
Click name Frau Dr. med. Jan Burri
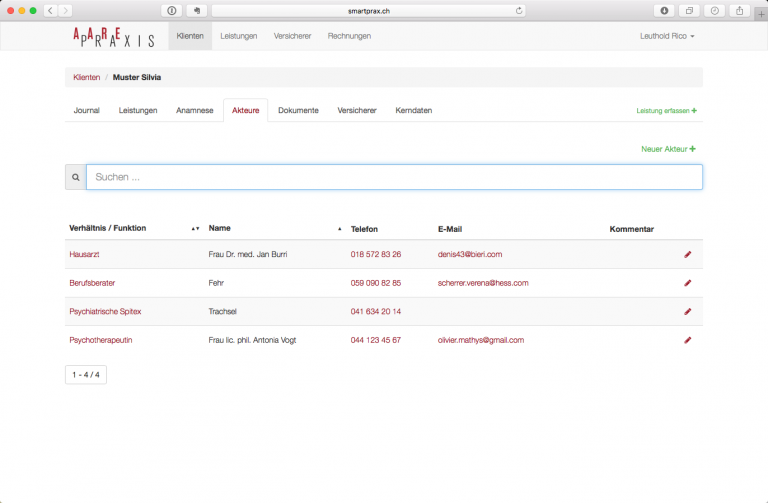click(x=248, y=254)
